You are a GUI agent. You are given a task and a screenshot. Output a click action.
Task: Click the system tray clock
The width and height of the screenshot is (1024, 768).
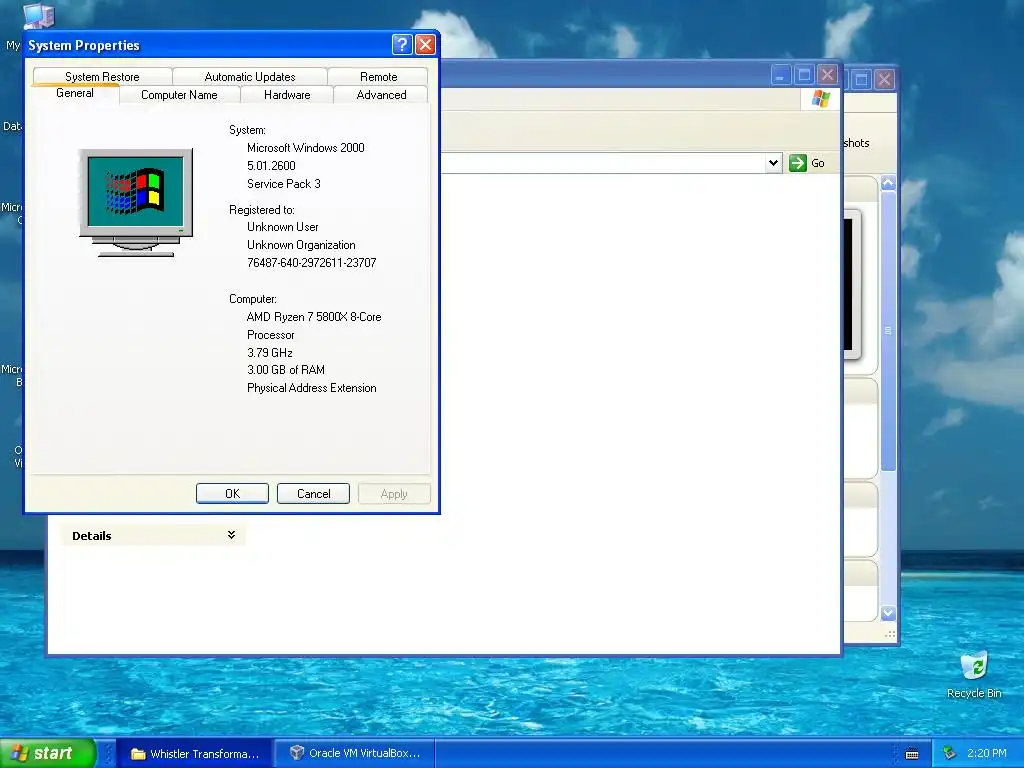987,753
